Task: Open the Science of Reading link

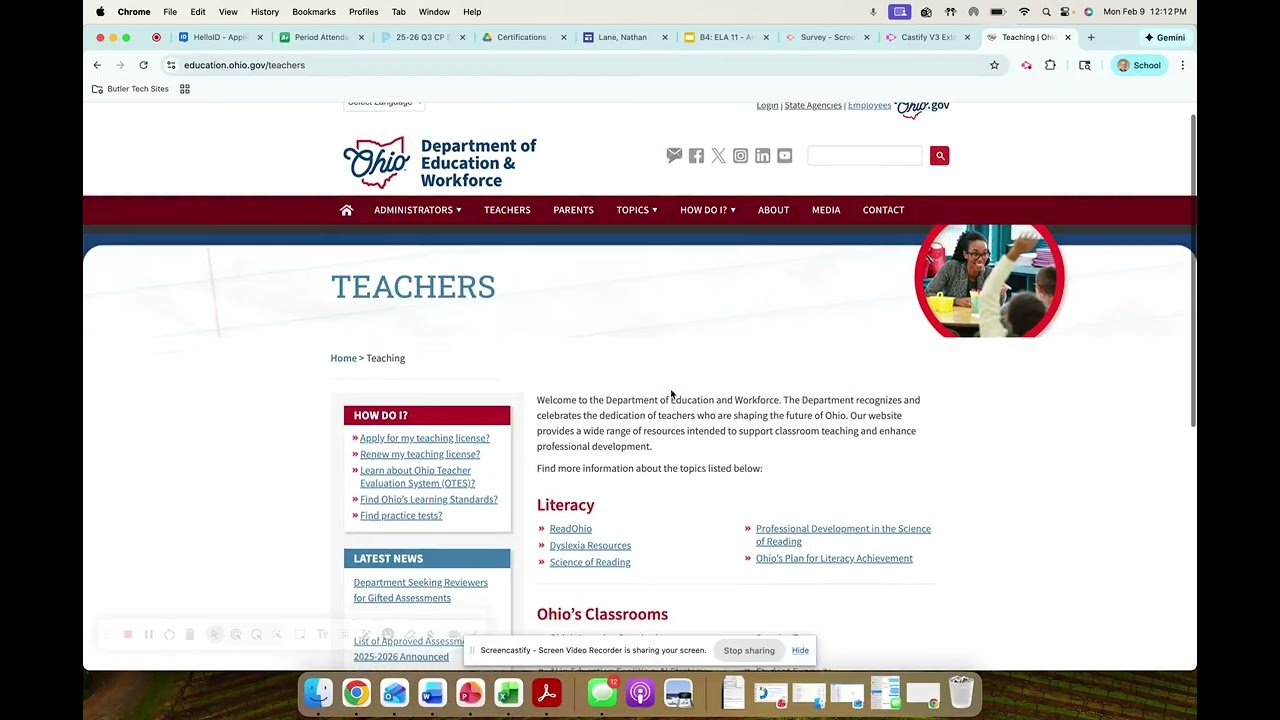Action: coord(590,562)
